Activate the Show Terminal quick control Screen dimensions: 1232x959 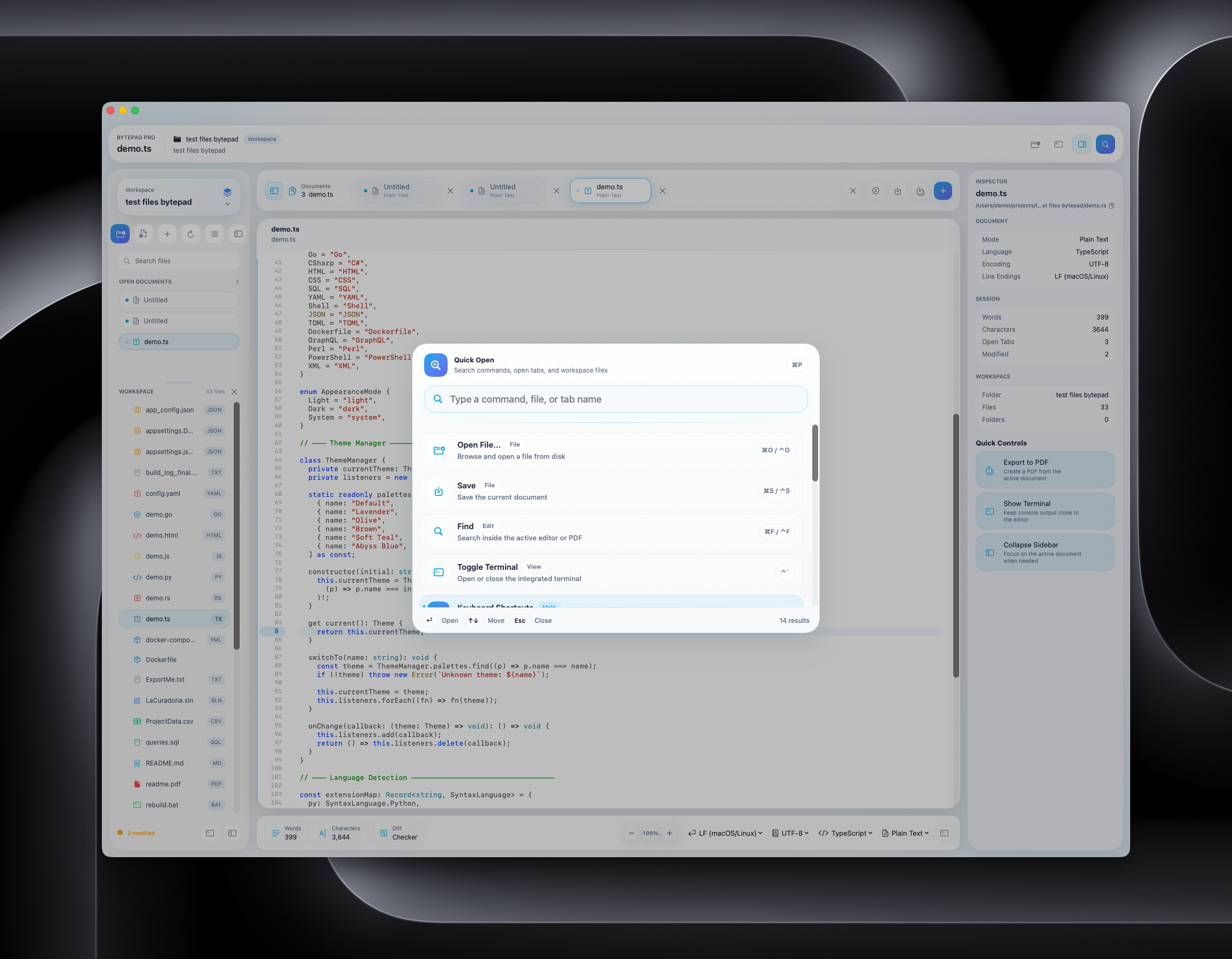(x=1045, y=510)
